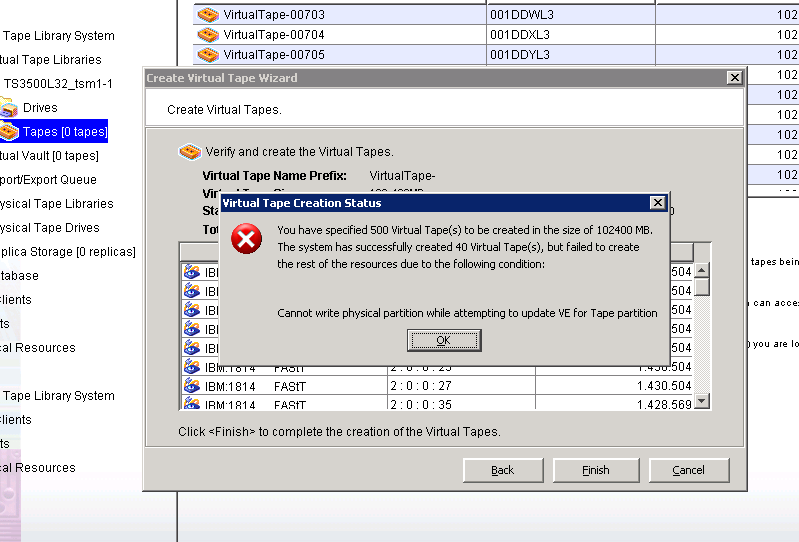Click device icon of IBM:1814 row 2:0:0:35
799x542 pixels.
point(192,403)
